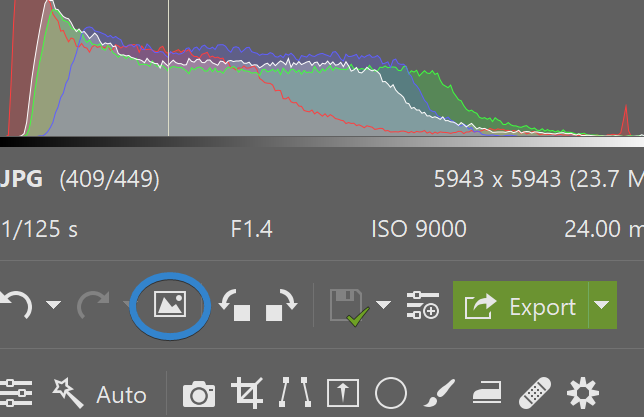Viewport: 644px width, 417px height.
Task: Select the straighten lines tool
Action: point(295,393)
